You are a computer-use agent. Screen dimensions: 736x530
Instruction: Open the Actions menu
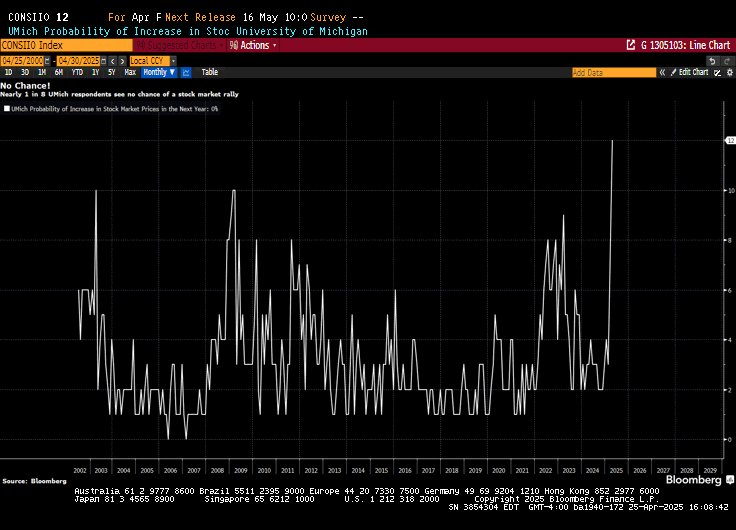tap(253, 45)
